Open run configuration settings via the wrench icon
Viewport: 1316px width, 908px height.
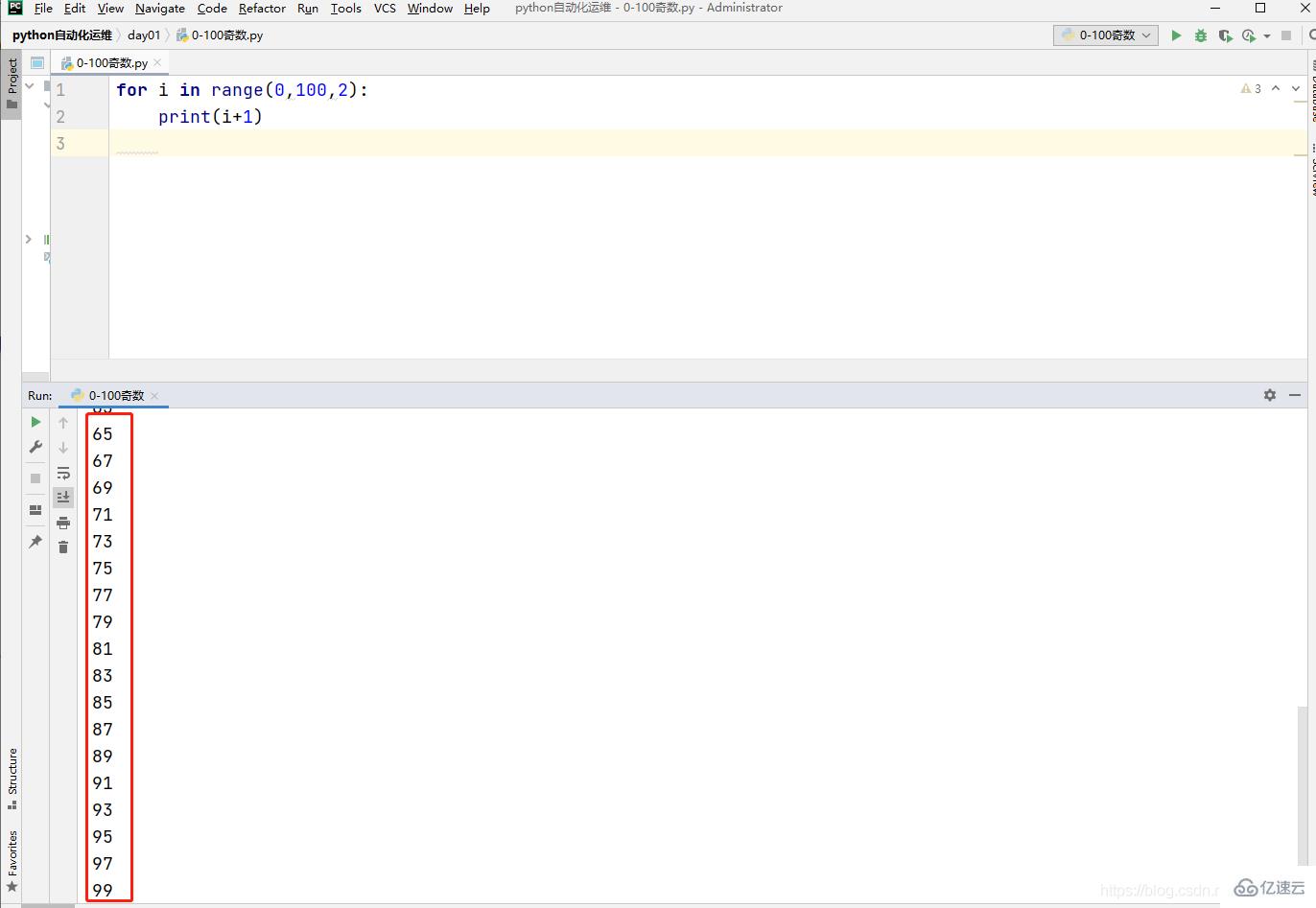35,447
